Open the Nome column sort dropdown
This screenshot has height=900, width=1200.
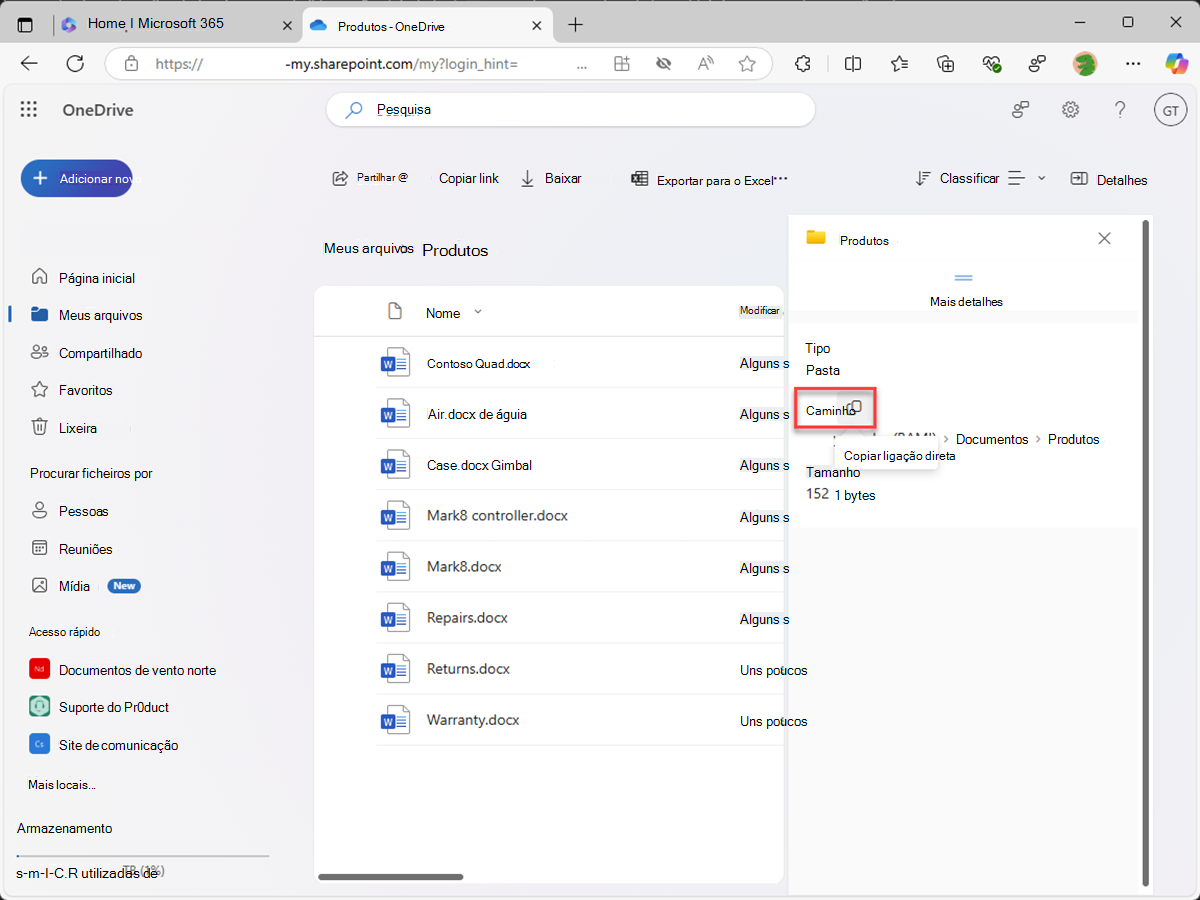coord(477,312)
